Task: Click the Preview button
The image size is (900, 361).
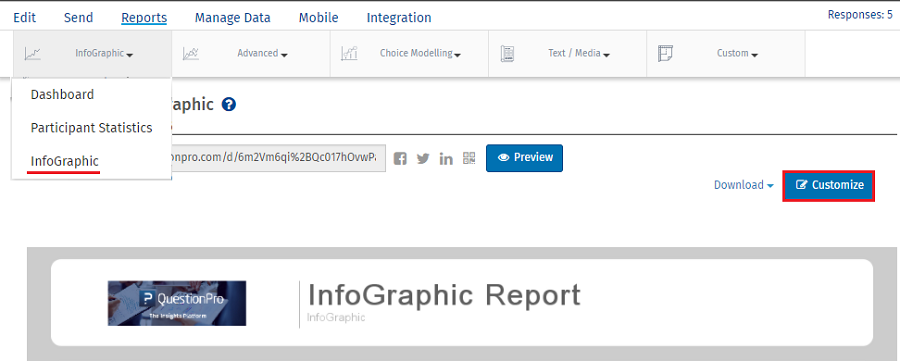Action: click(x=525, y=158)
